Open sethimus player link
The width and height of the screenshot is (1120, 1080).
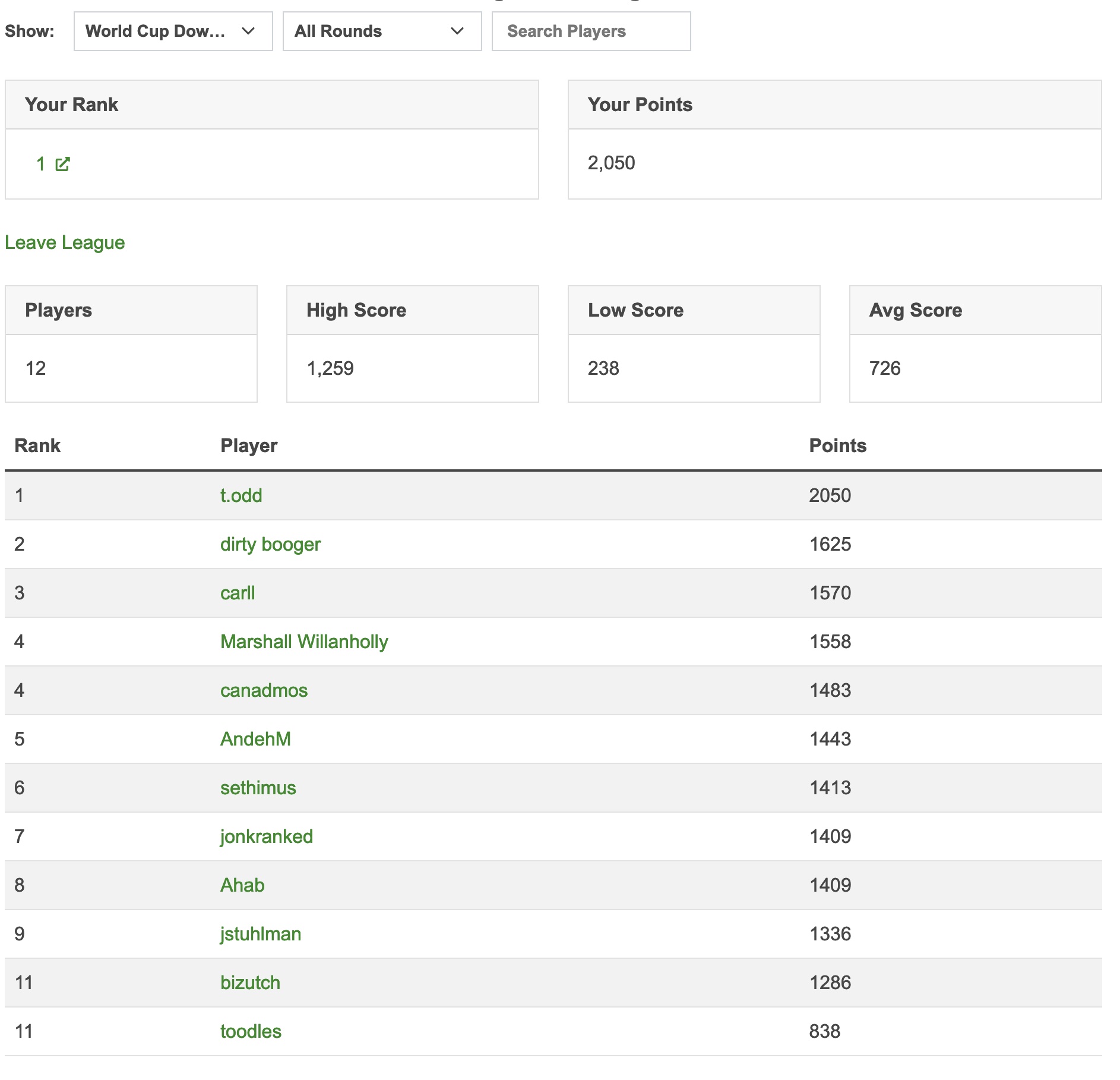coord(258,788)
